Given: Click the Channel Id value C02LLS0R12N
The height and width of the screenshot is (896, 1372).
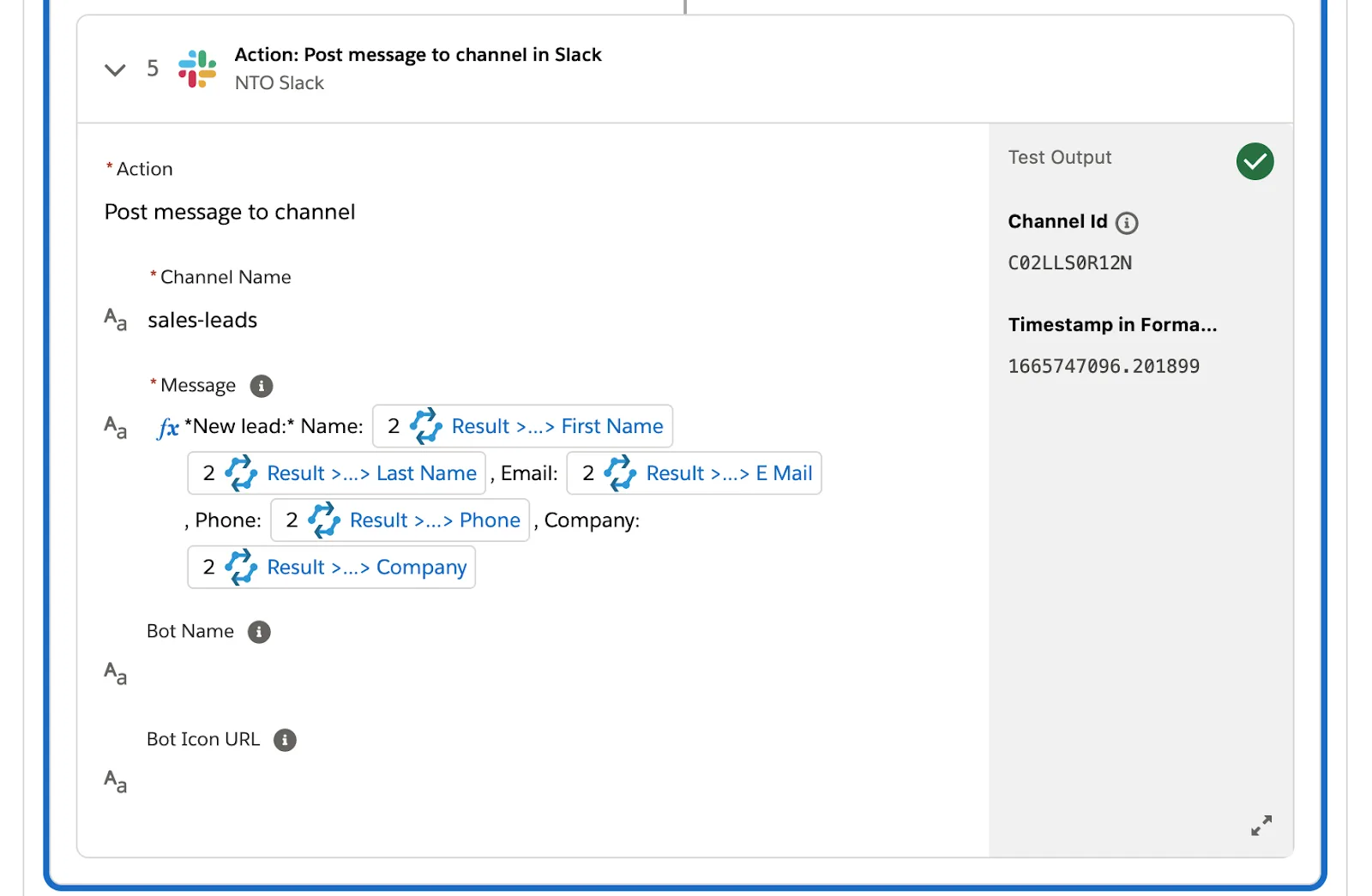Looking at the screenshot, I should (1070, 263).
